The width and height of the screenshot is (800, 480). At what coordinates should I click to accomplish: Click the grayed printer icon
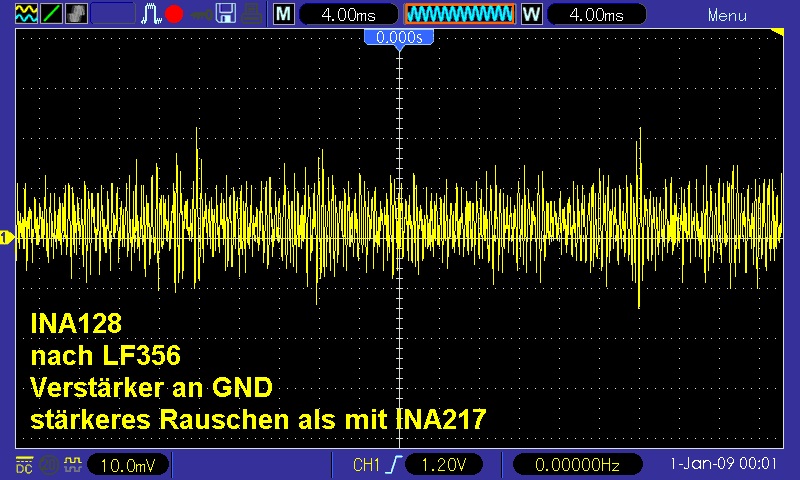[252, 14]
